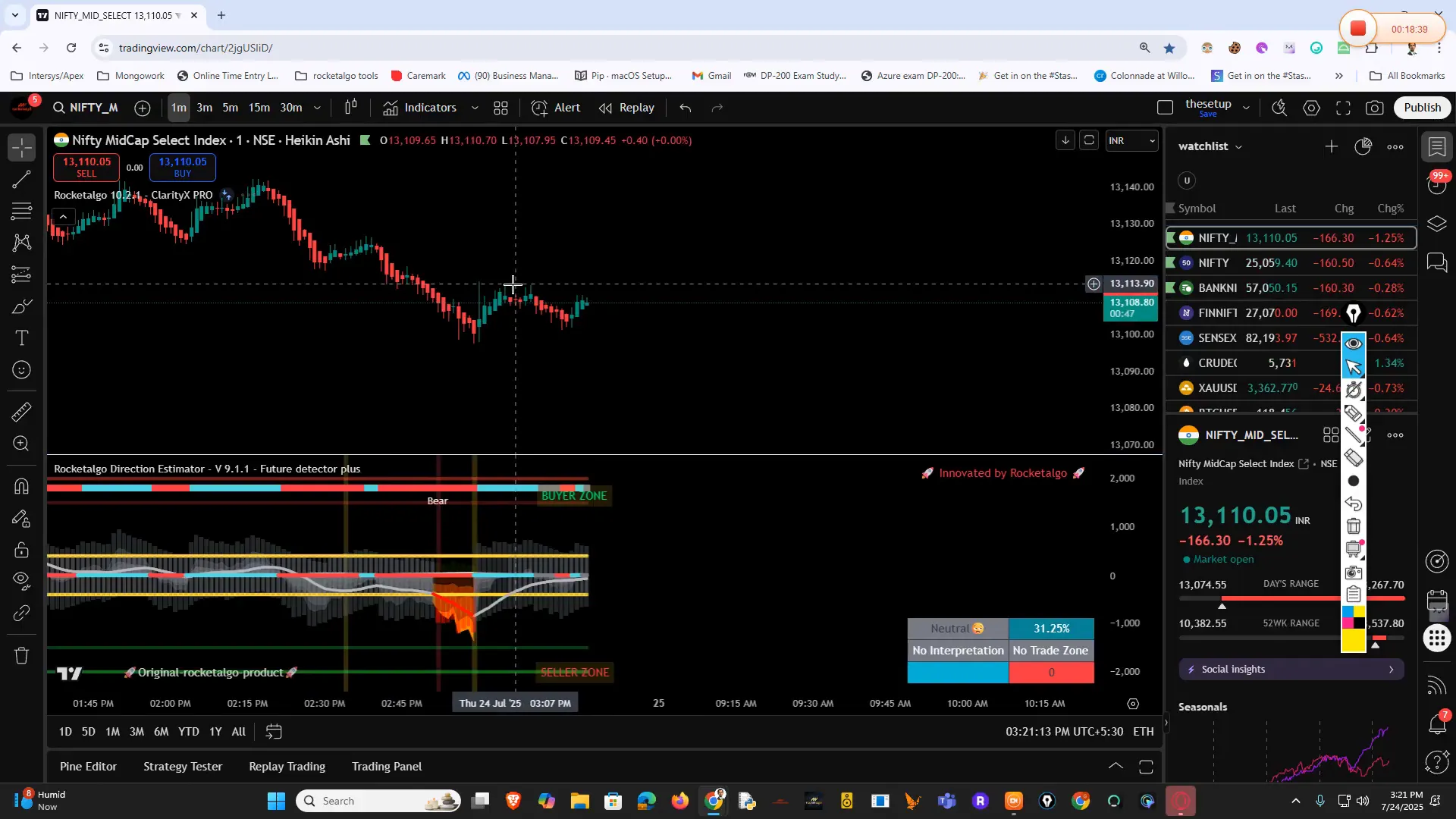Enter fullscreen chart mode

click(1343, 108)
